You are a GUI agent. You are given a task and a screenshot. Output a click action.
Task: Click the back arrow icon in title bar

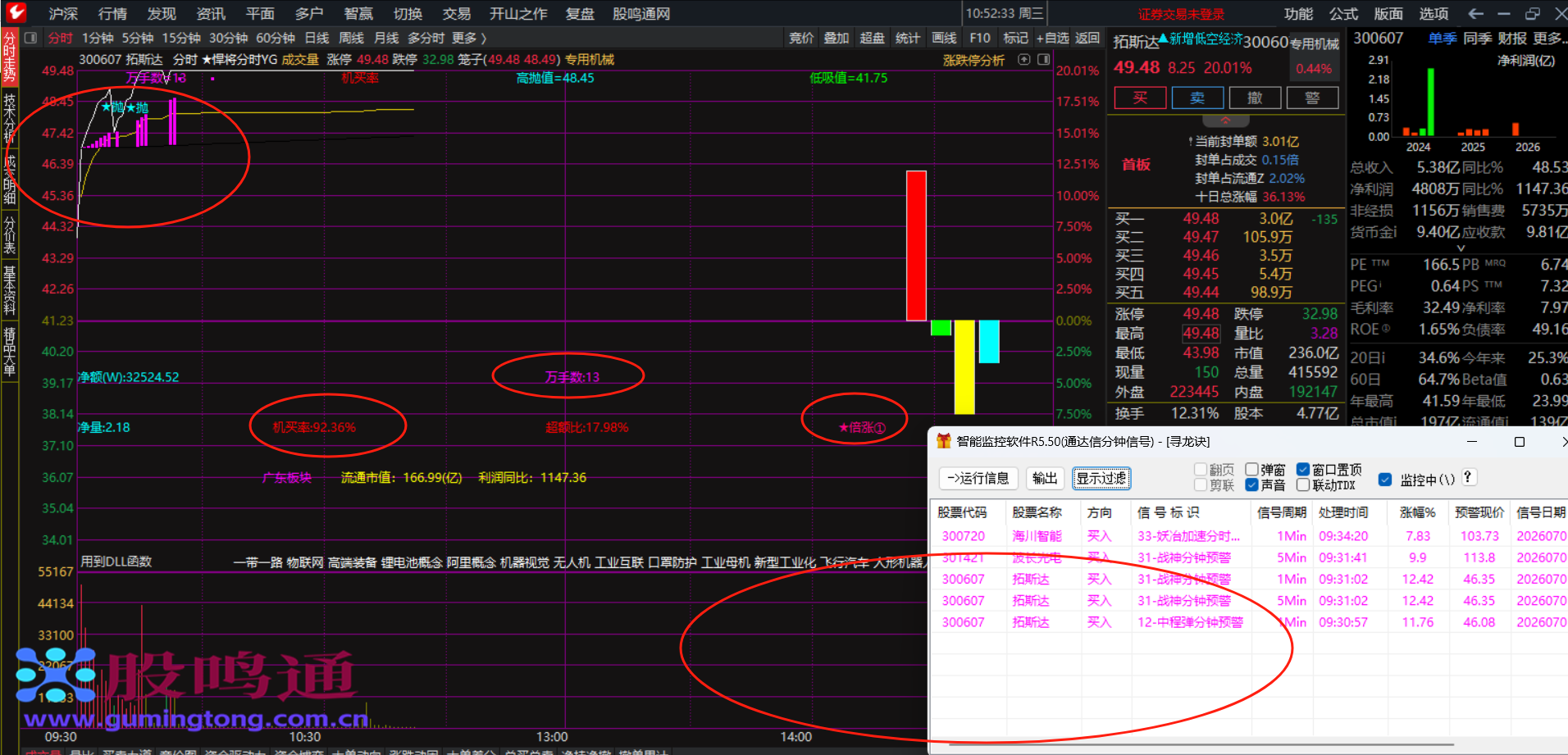tap(1475, 14)
